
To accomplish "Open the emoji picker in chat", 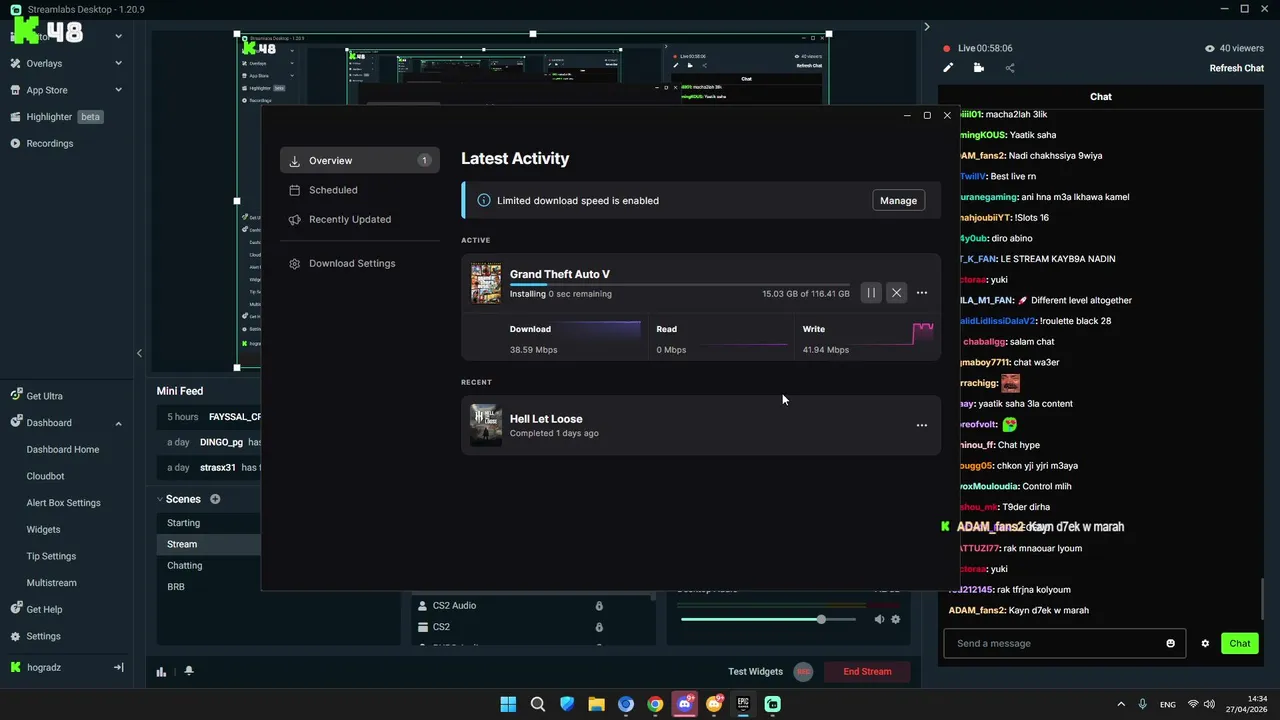I will (1171, 643).
